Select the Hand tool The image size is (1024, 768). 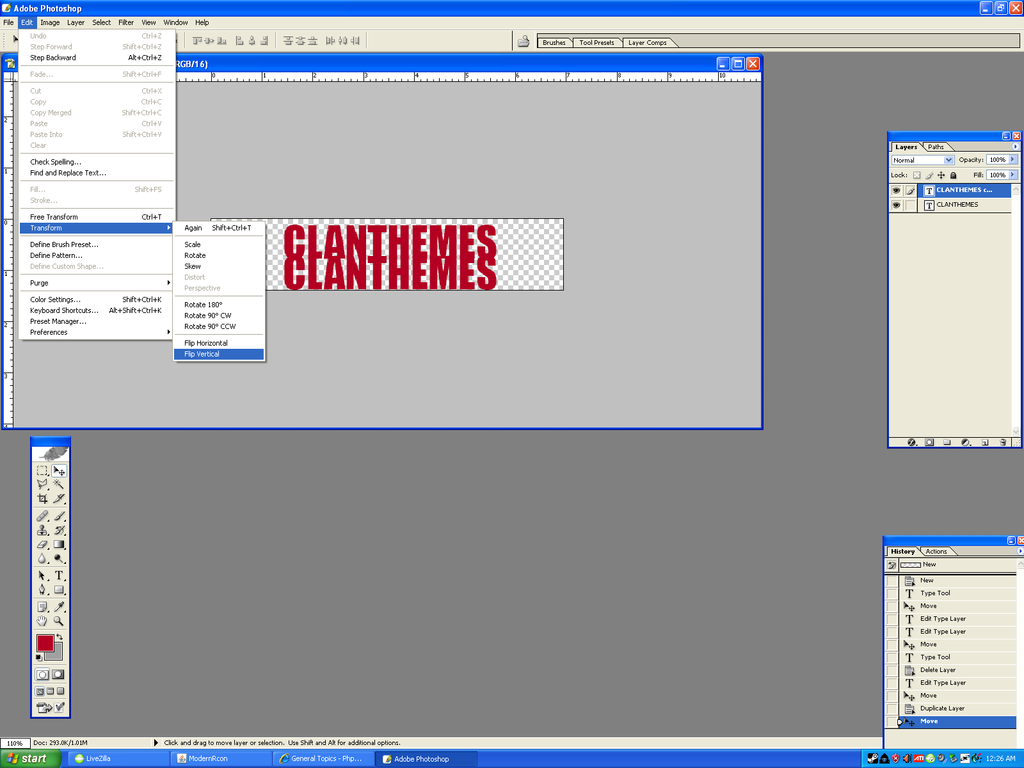[42, 621]
